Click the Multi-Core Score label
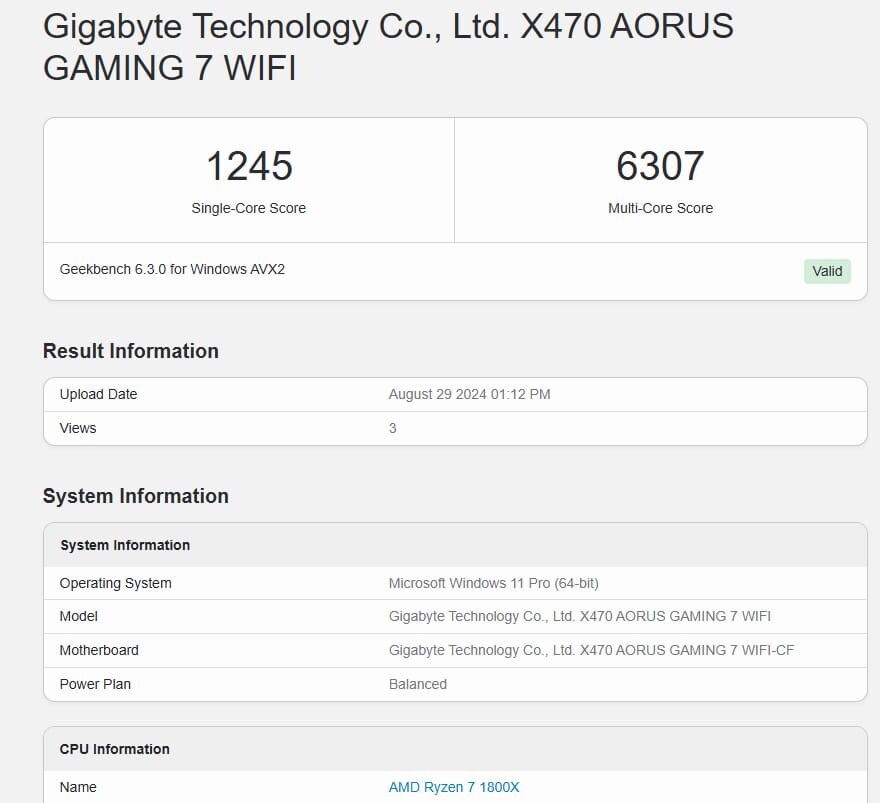880x803 pixels. coord(660,208)
